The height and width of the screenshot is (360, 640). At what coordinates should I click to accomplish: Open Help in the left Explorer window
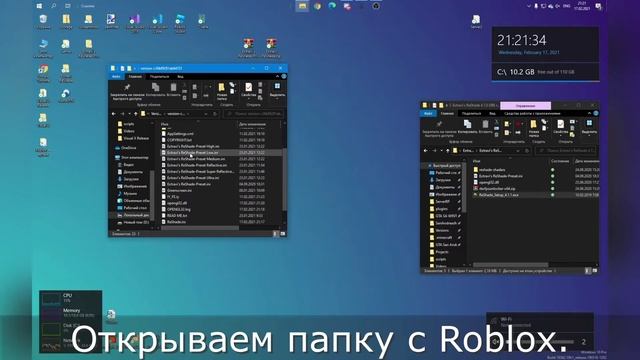click(284, 76)
